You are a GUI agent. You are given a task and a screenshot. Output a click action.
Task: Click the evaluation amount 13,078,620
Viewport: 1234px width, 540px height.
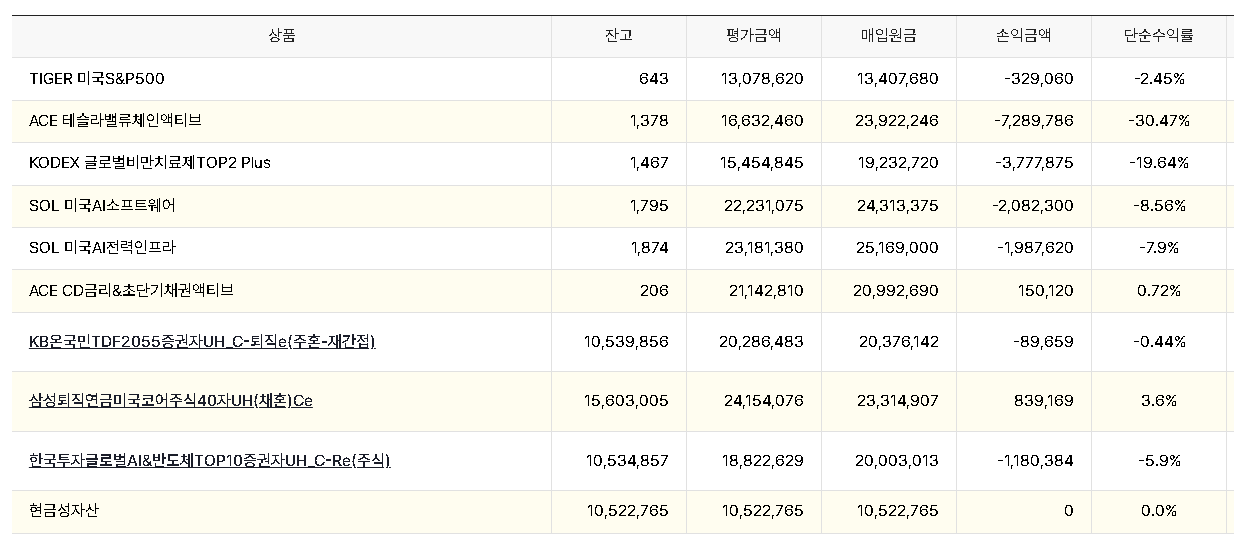(x=762, y=78)
